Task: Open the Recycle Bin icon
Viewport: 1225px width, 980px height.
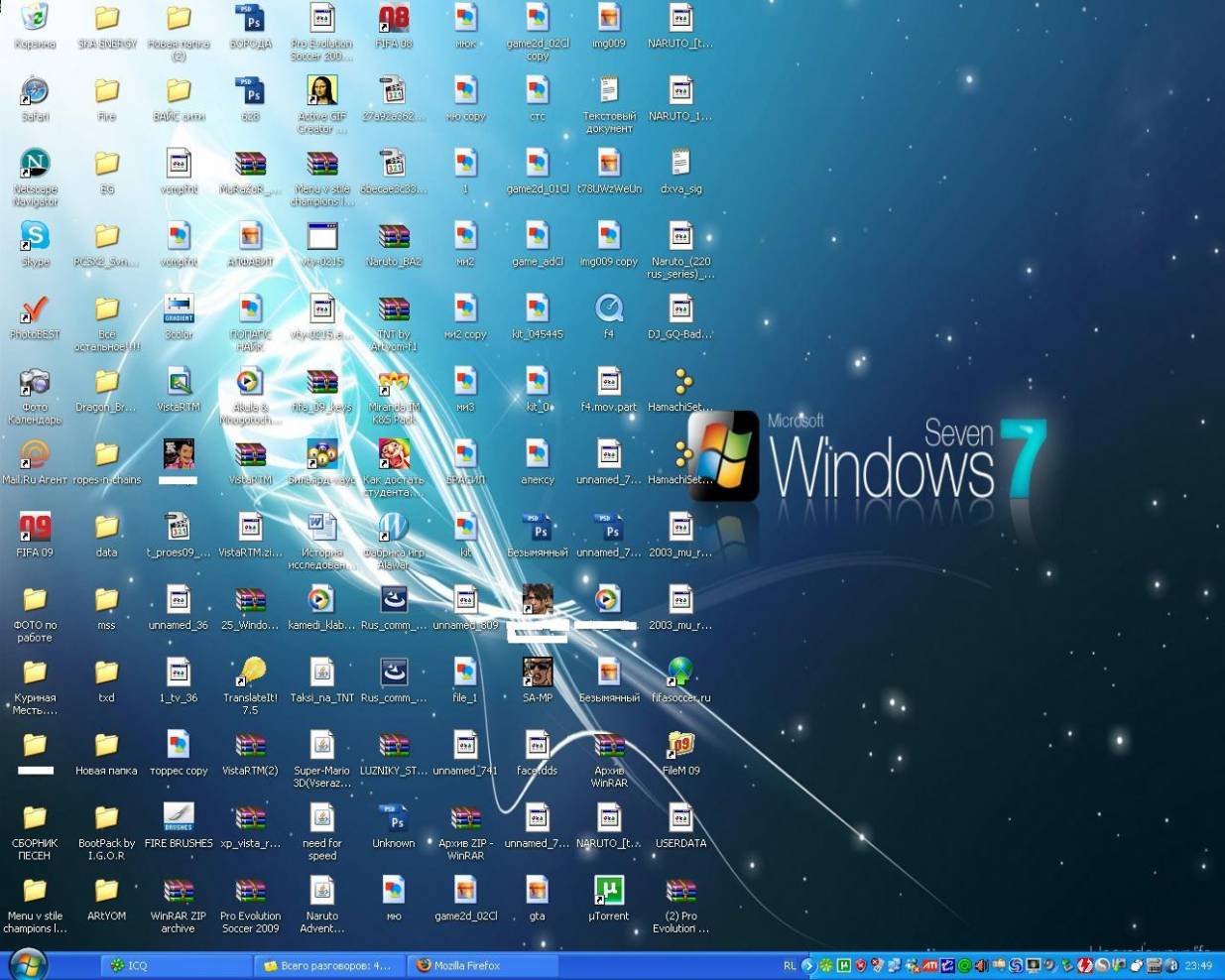Action: point(35,20)
